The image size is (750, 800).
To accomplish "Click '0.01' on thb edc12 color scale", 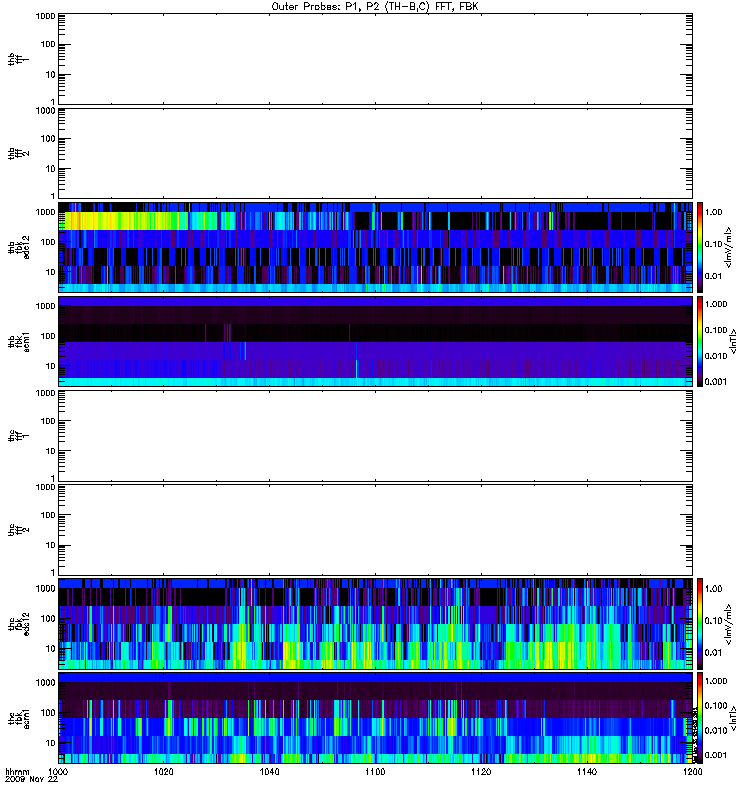I will pos(713,277).
